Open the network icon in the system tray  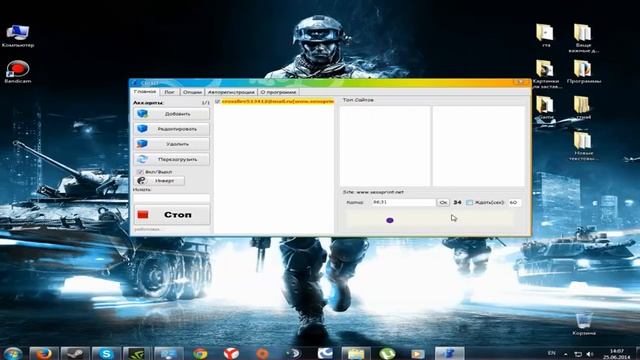(578, 354)
